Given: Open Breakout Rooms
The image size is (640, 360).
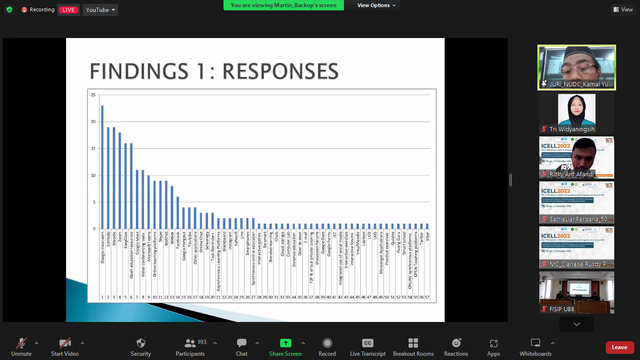Looking at the screenshot, I should pos(413,347).
